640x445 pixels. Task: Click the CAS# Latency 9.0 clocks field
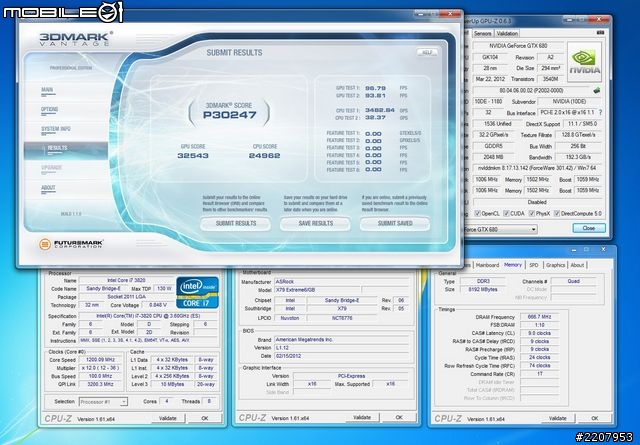[x=539, y=333]
